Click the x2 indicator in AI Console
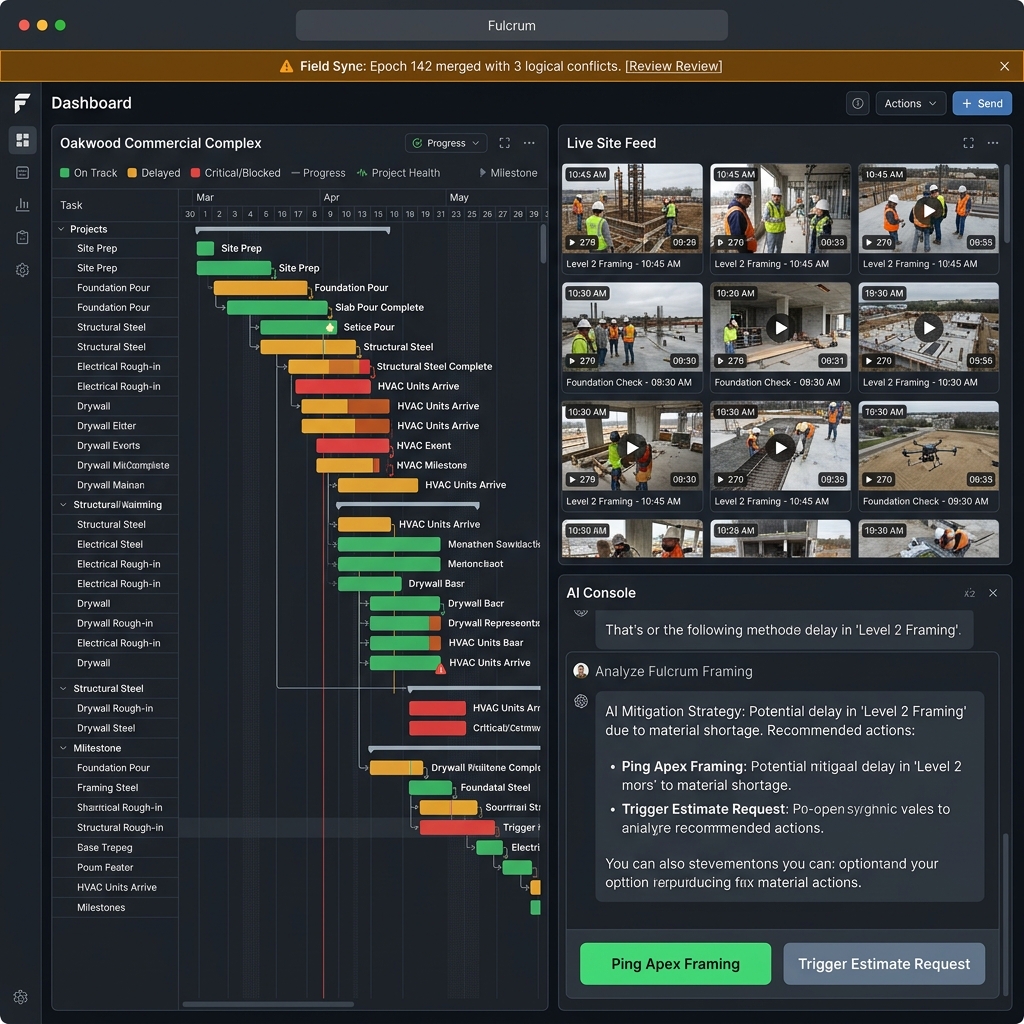This screenshot has width=1024, height=1024. (969, 593)
